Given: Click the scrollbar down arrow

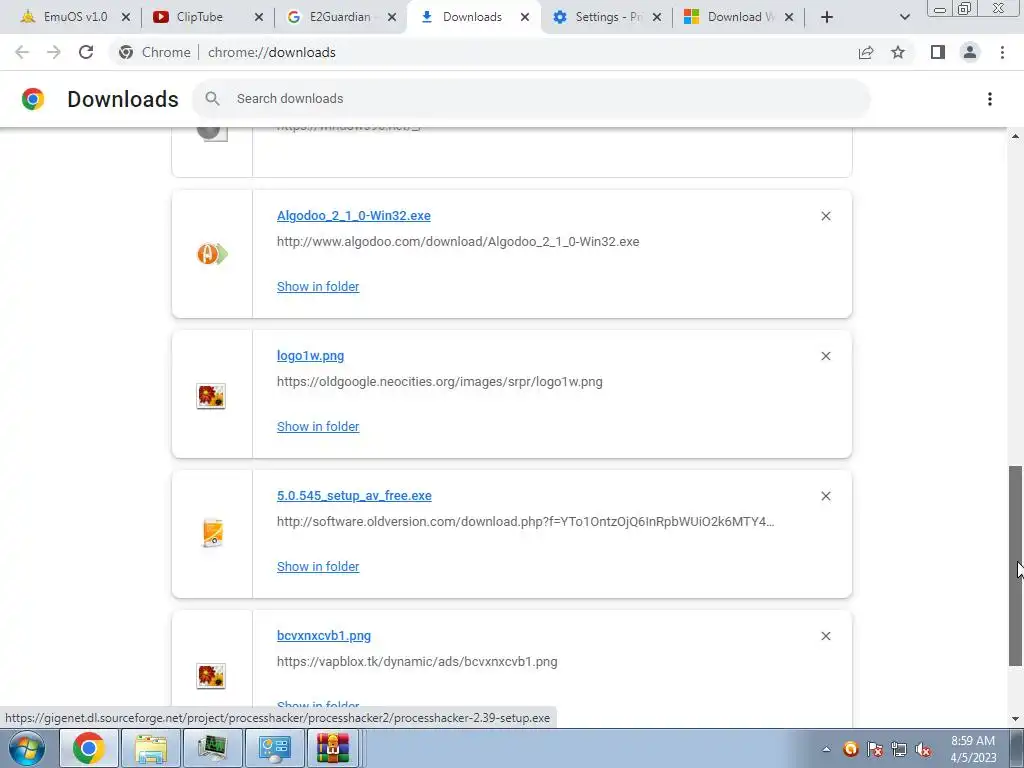Looking at the screenshot, I should pyautogui.click(x=1015, y=719).
